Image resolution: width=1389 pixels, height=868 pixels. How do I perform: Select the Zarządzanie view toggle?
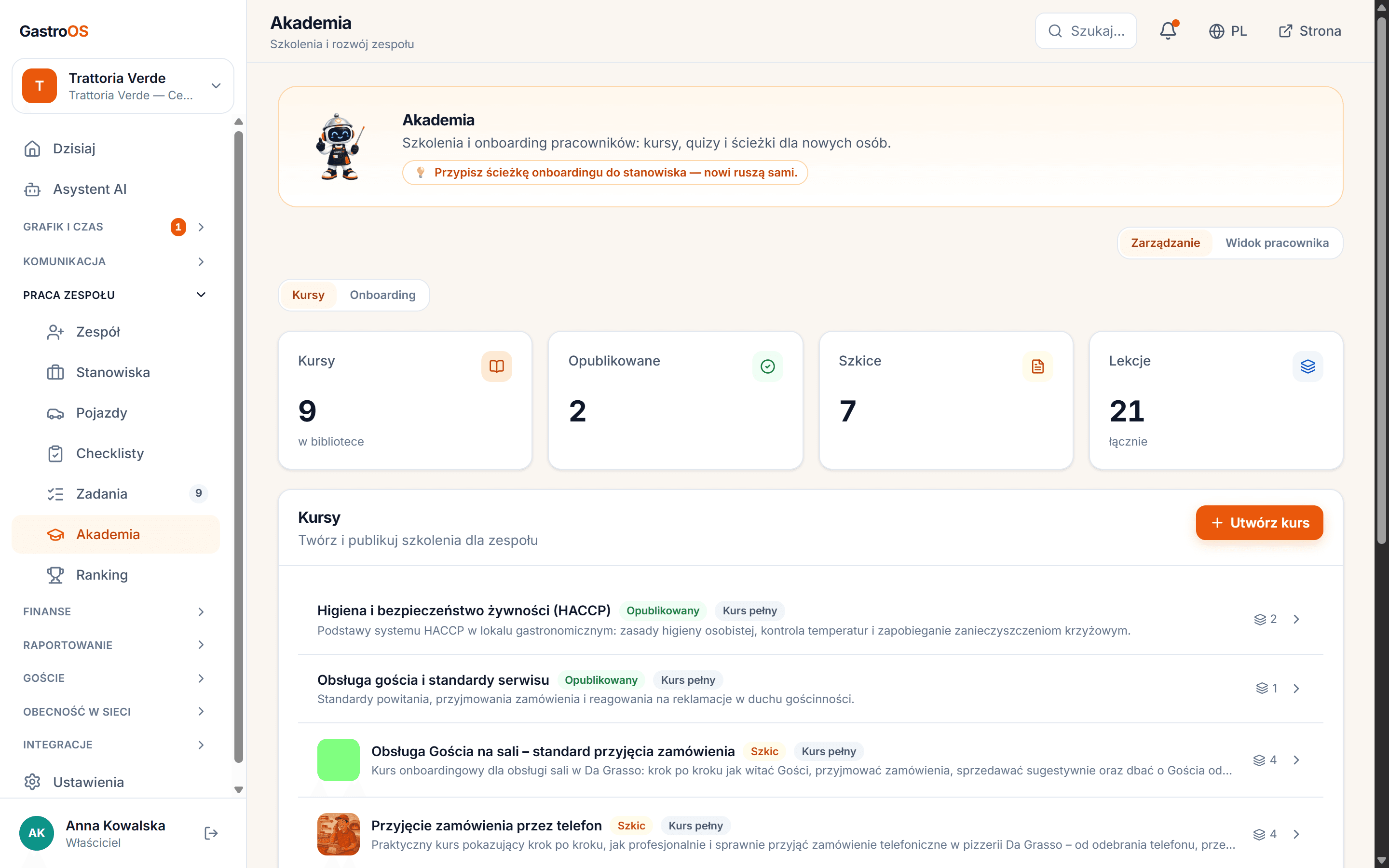coord(1165,243)
